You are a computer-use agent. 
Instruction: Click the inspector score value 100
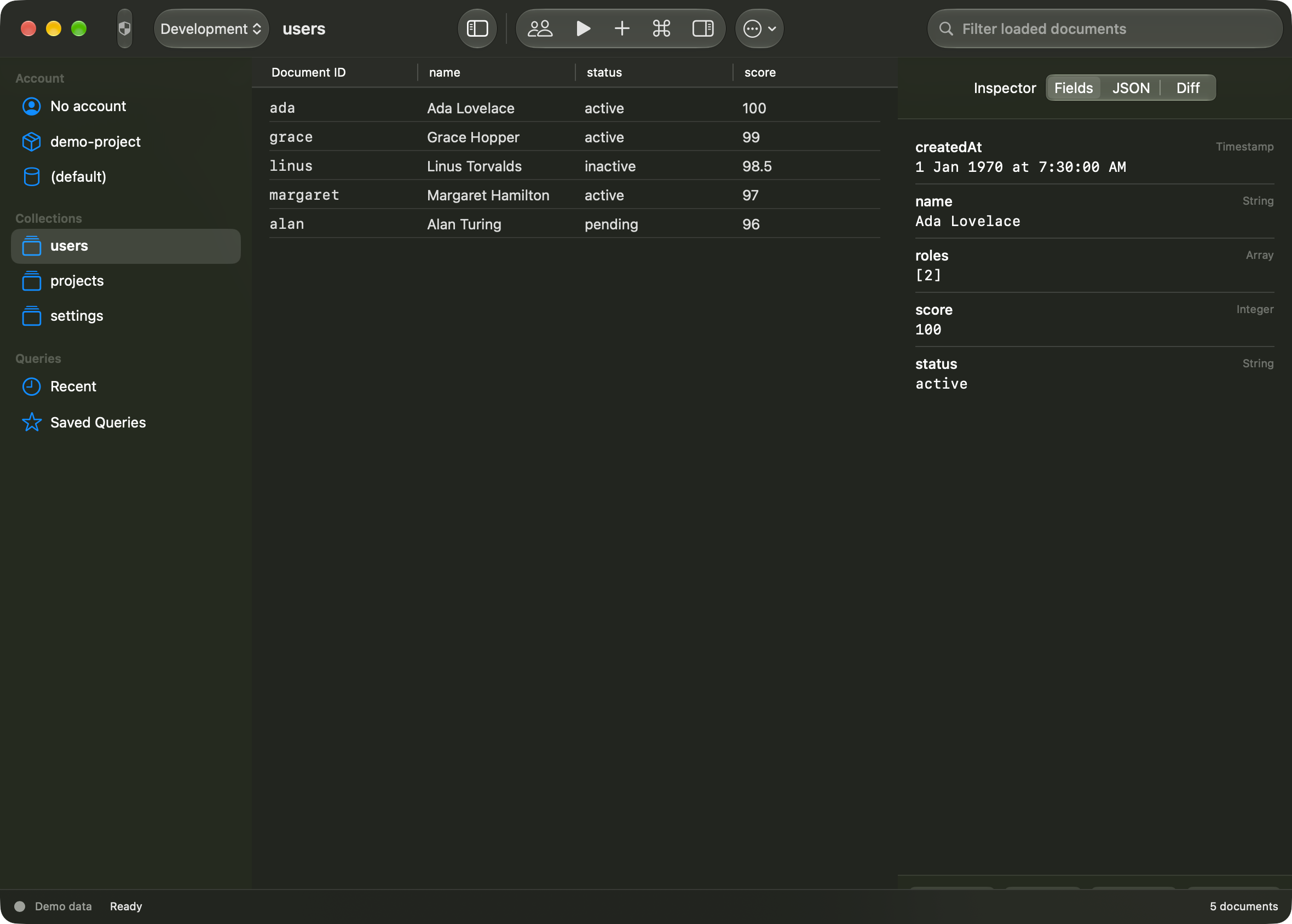pos(928,330)
